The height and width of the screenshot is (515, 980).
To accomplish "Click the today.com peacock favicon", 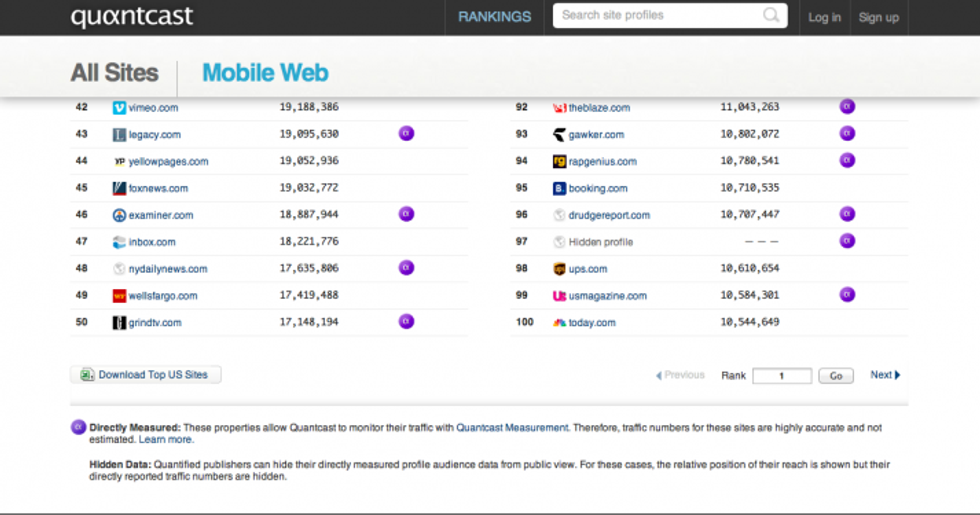I will [x=560, y=323].
